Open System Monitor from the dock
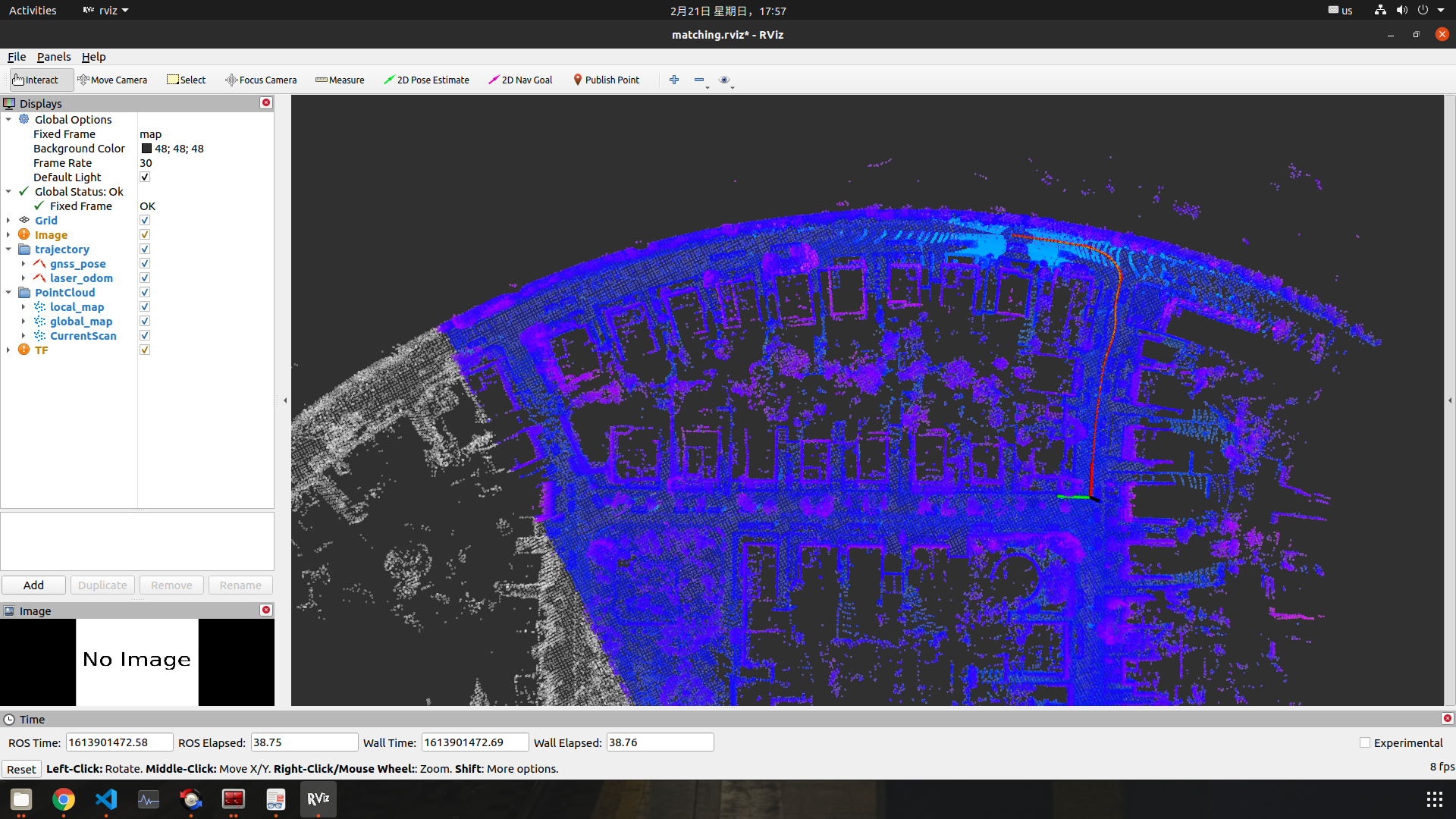The height and width of the screenshot is (819, 1456). tap(149, 799)
